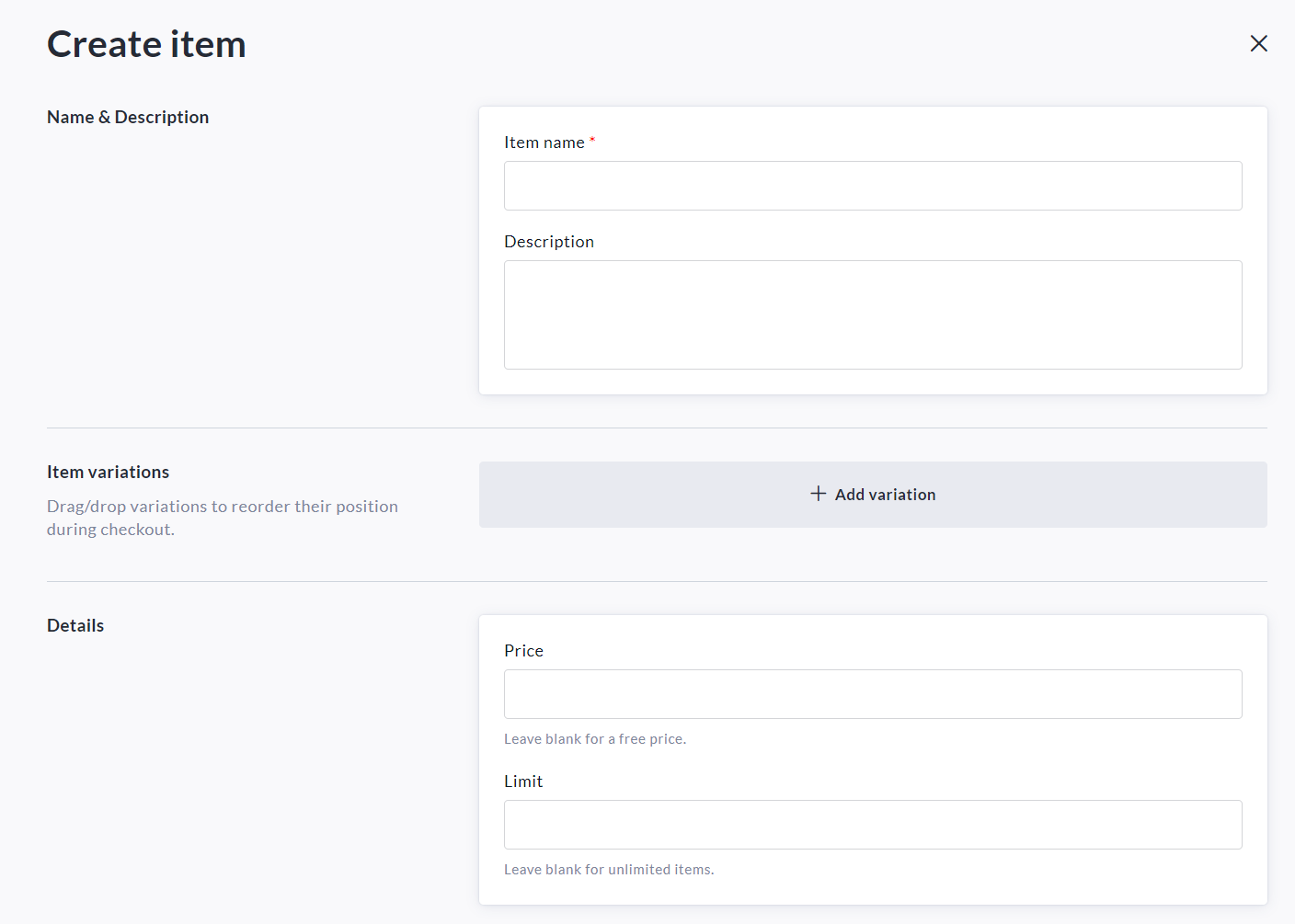
Task: Click the Item name field label
Action: click(x=544, y=143)
